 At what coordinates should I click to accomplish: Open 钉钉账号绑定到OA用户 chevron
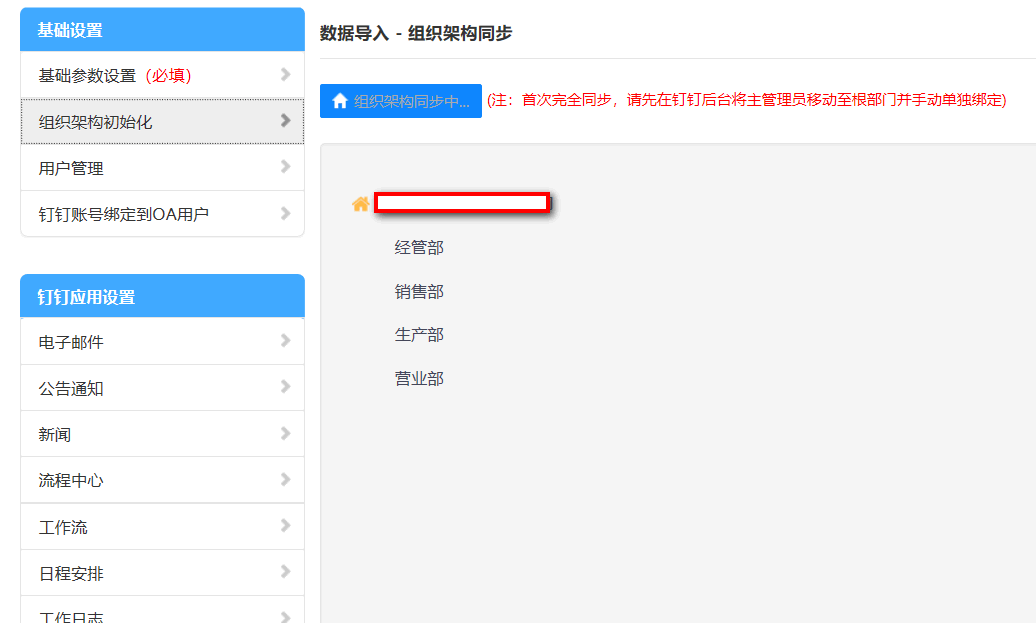(x=285, y=213)
